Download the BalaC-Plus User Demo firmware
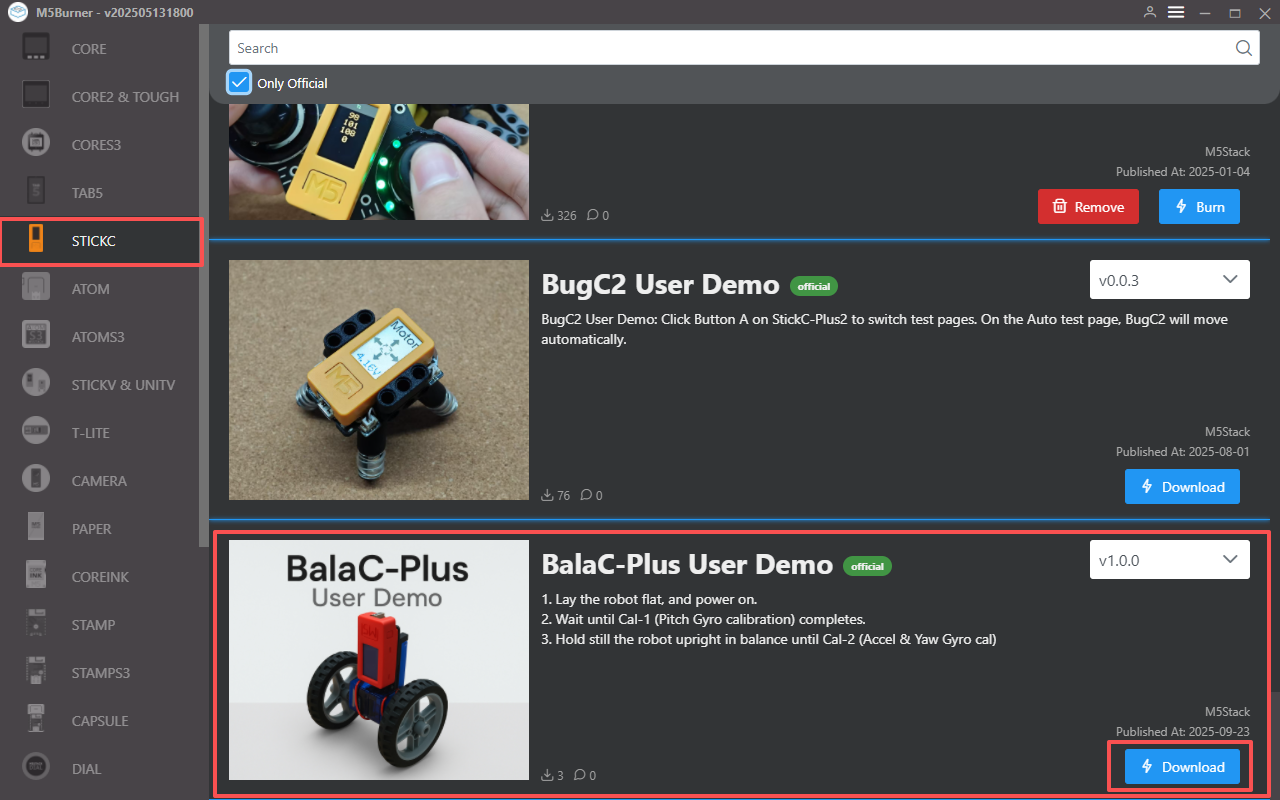The width and height of the screenshot is (1280, 800). (1182, 767)
